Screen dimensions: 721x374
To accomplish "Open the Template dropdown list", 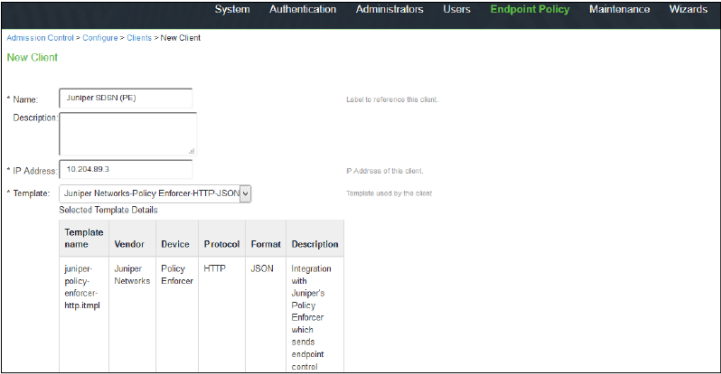I will [155, 194].
